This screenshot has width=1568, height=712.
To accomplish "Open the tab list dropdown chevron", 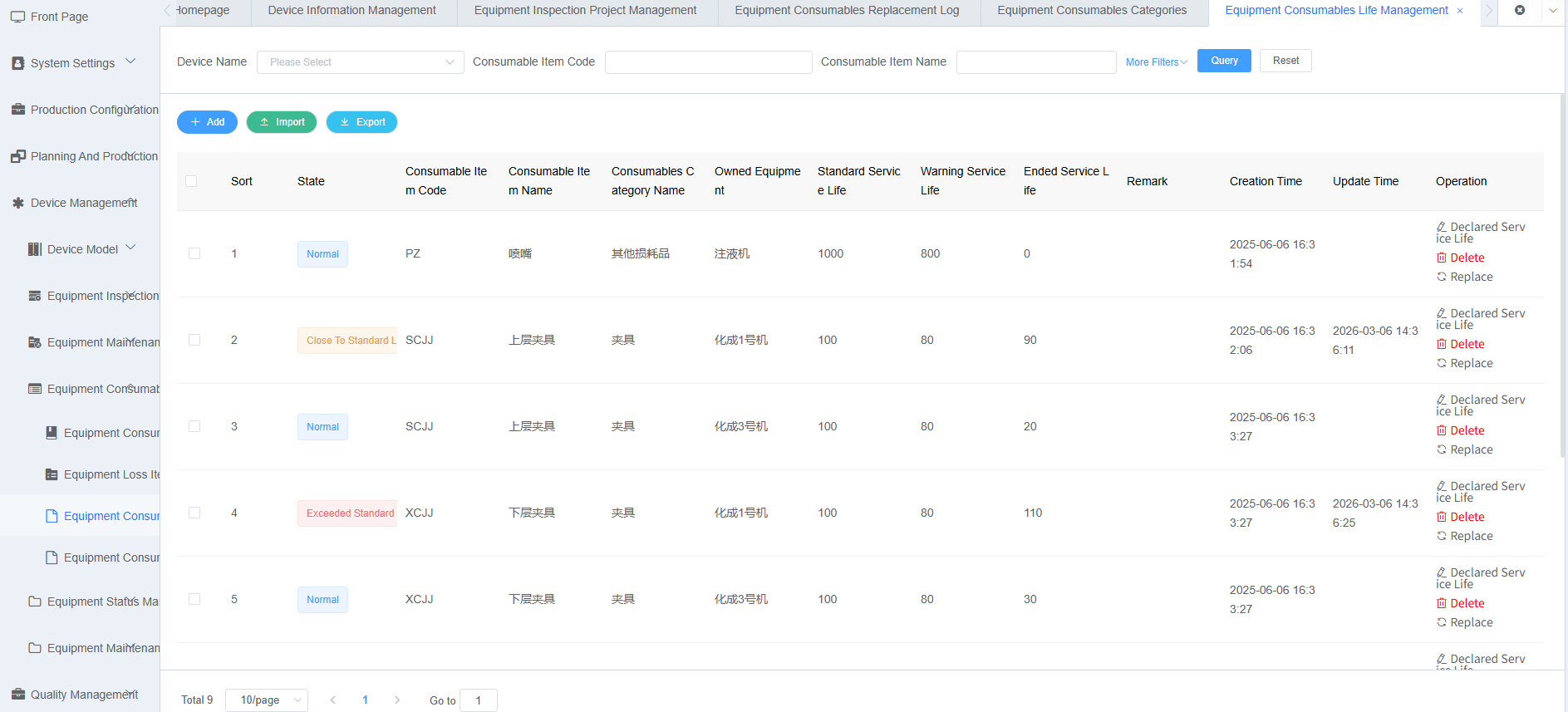I will pyautogui.click(x=1553, y=11).
